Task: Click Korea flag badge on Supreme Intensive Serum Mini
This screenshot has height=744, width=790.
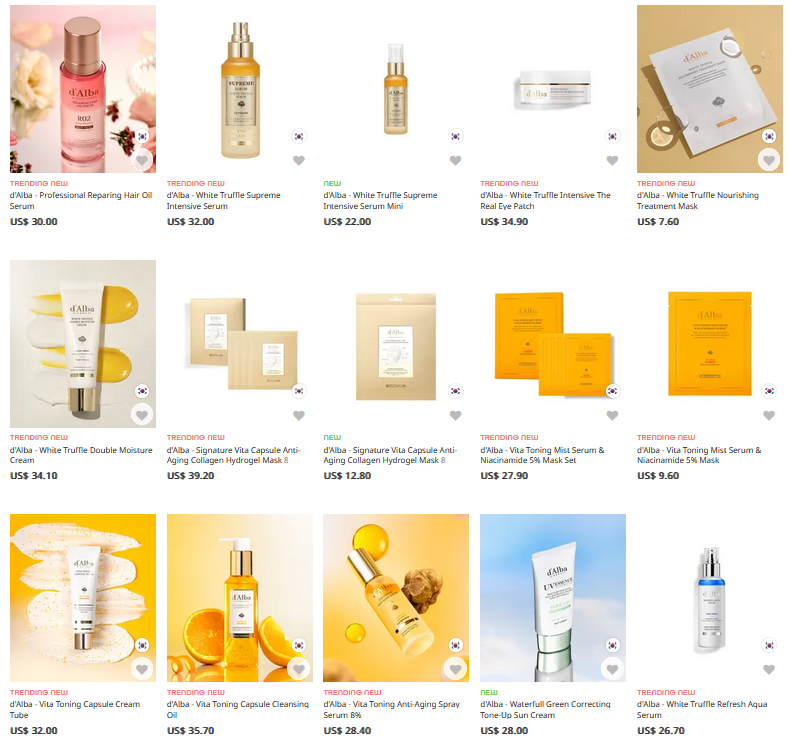Action: [x=455, y=136]
